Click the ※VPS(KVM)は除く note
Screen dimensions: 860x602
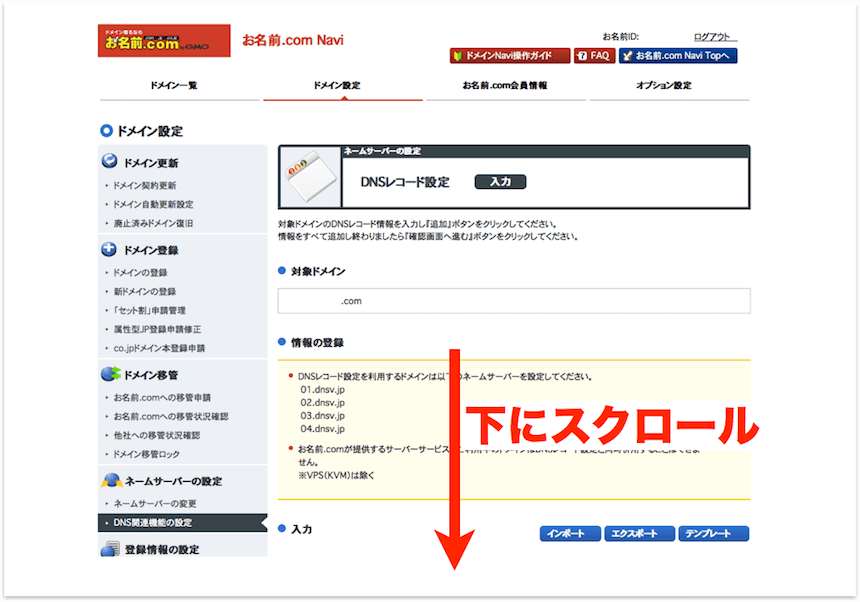coord(336,475)
